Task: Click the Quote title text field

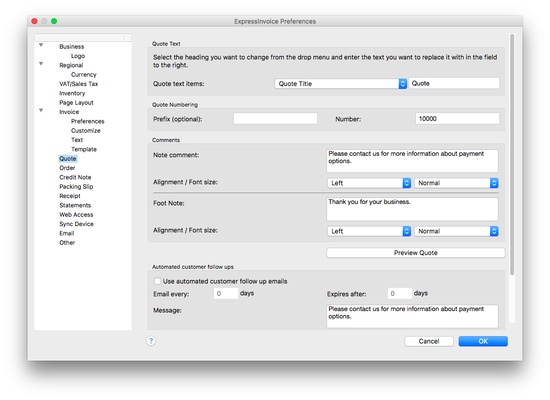Action: click(x=454, y=83)
